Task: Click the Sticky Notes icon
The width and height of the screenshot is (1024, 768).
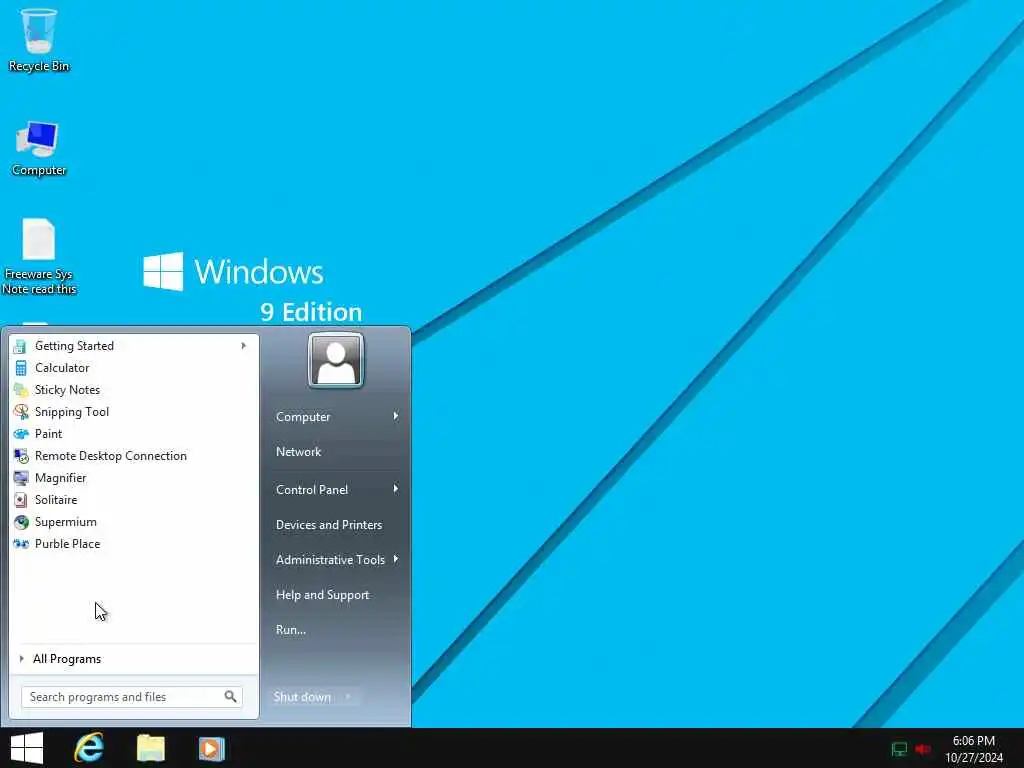Action: (x=20, y=390)
